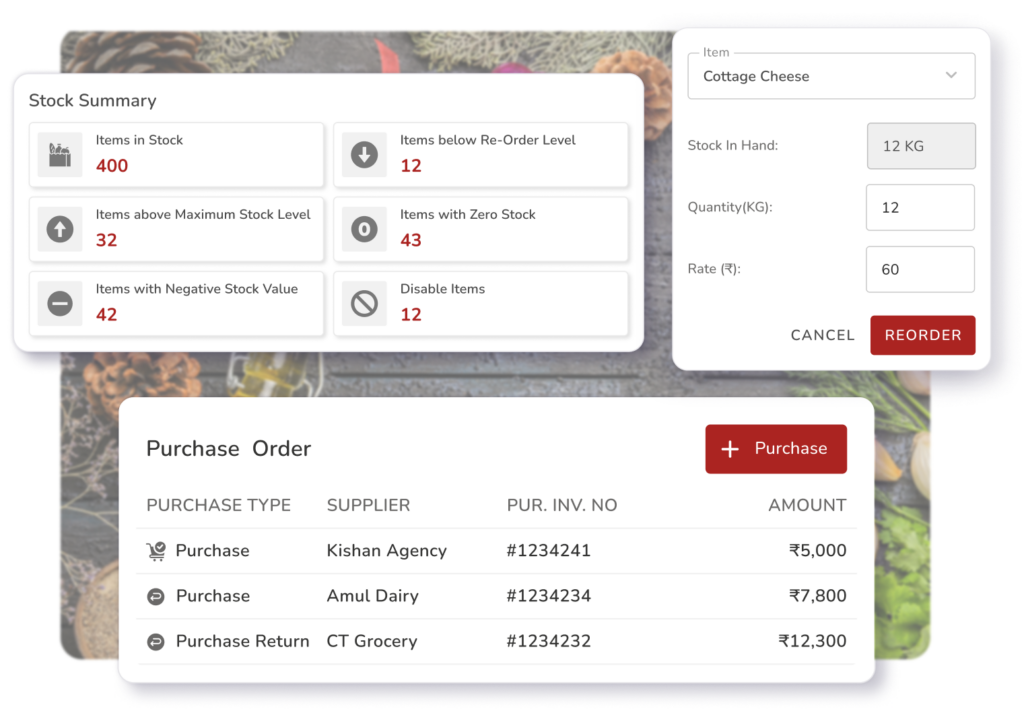Focus the Quantity(KG) input field
Image resolution: width=1024 pixels, height=709 pixels.
coord(919,208)
